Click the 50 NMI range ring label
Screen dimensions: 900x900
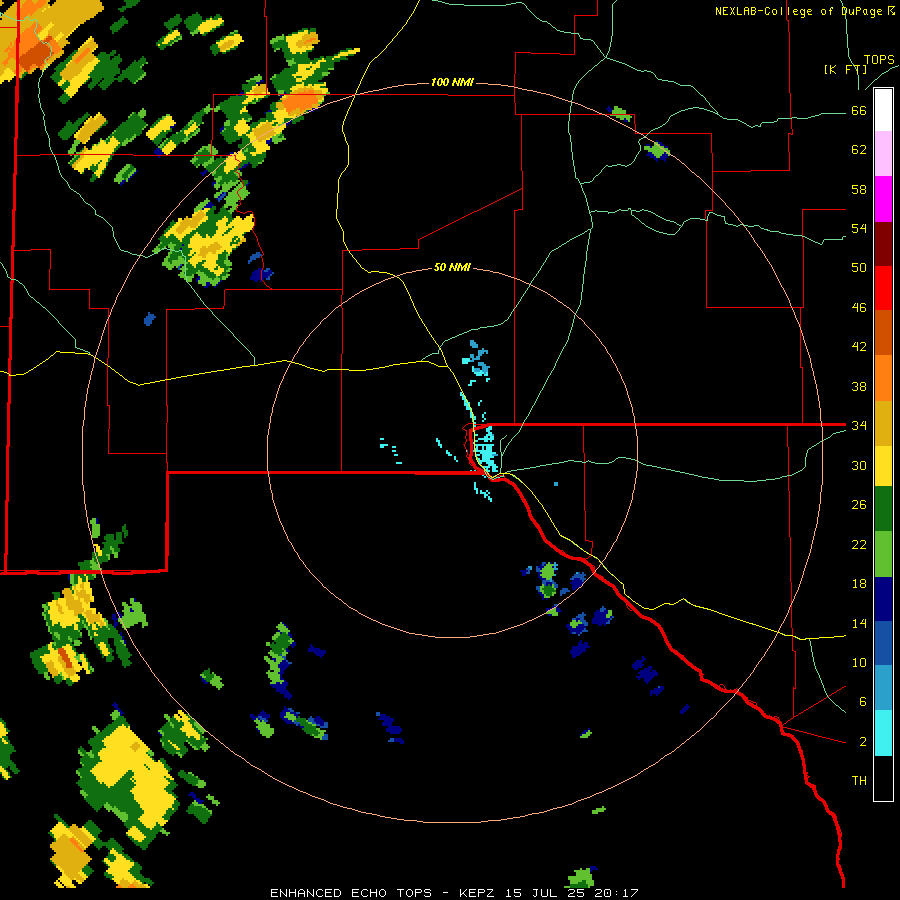452,267
